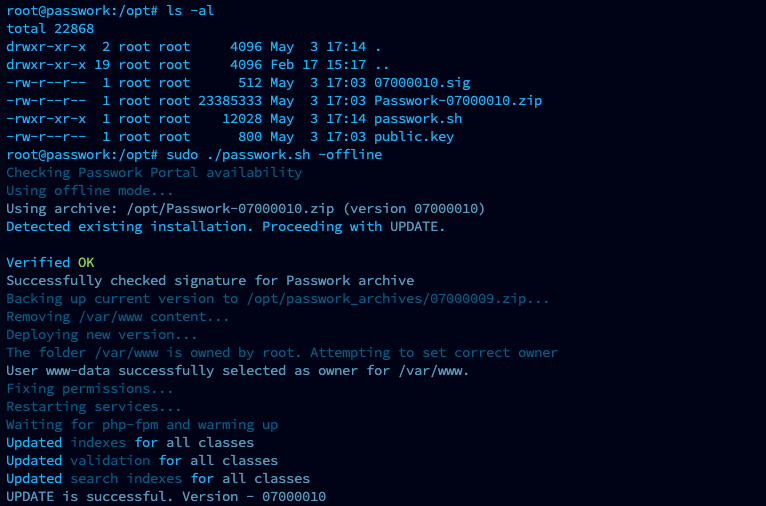Click the 'Using offline mode...' line

point(90,191)
